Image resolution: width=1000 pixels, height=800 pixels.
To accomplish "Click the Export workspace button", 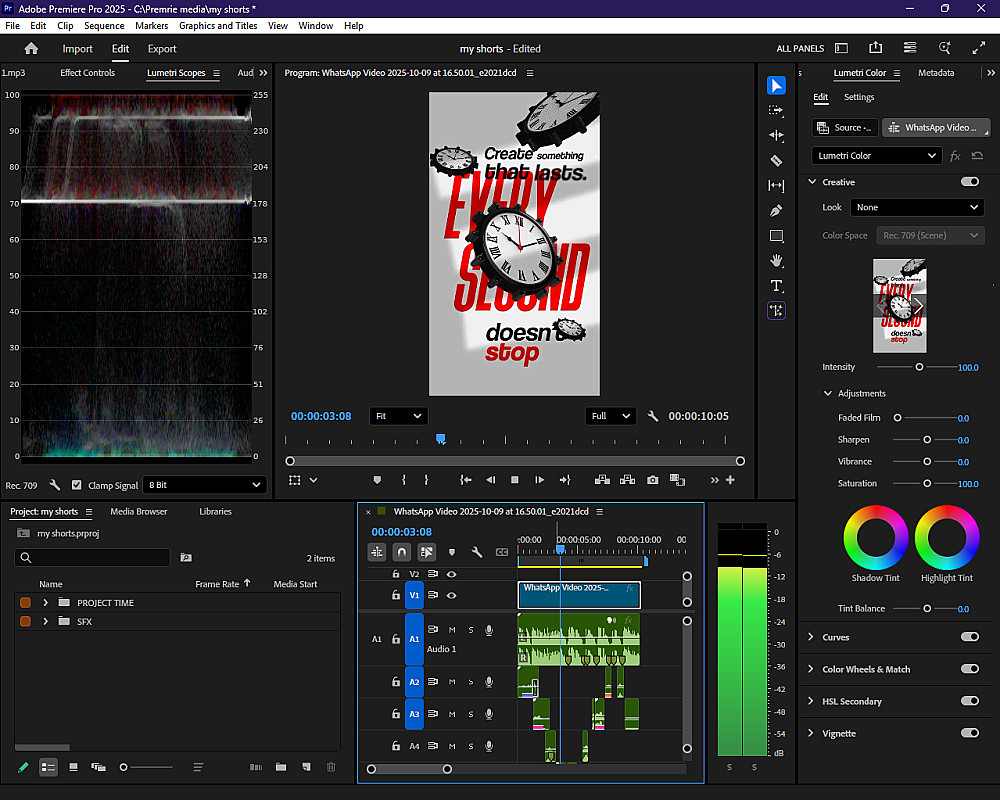I will tap(162, 49).
